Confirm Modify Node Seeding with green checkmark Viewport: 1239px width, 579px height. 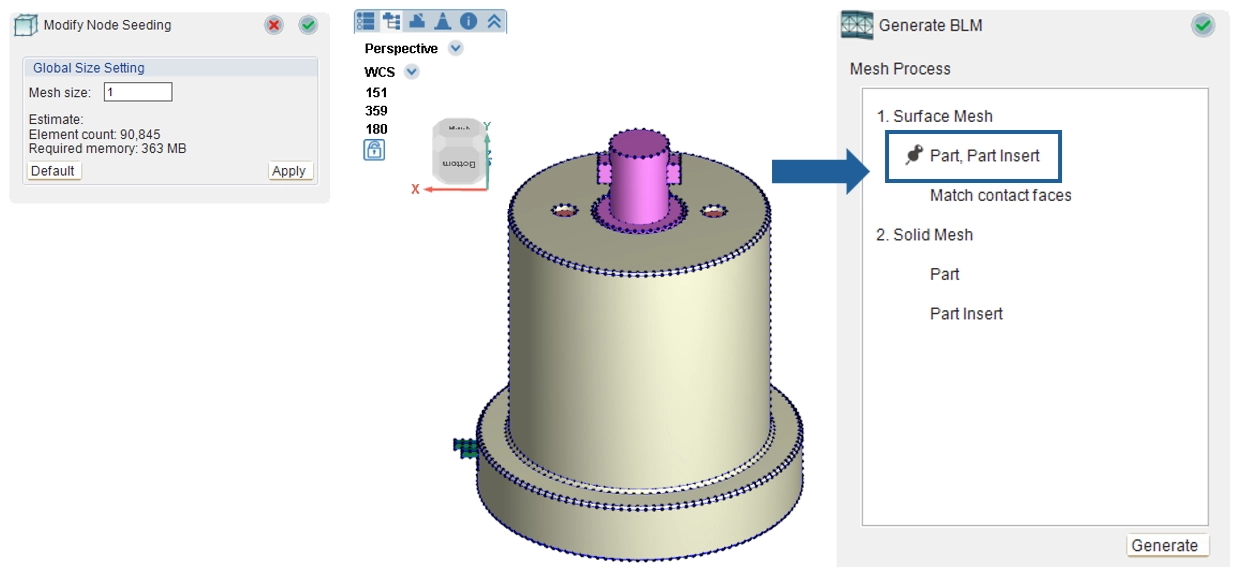coord(308,25)
